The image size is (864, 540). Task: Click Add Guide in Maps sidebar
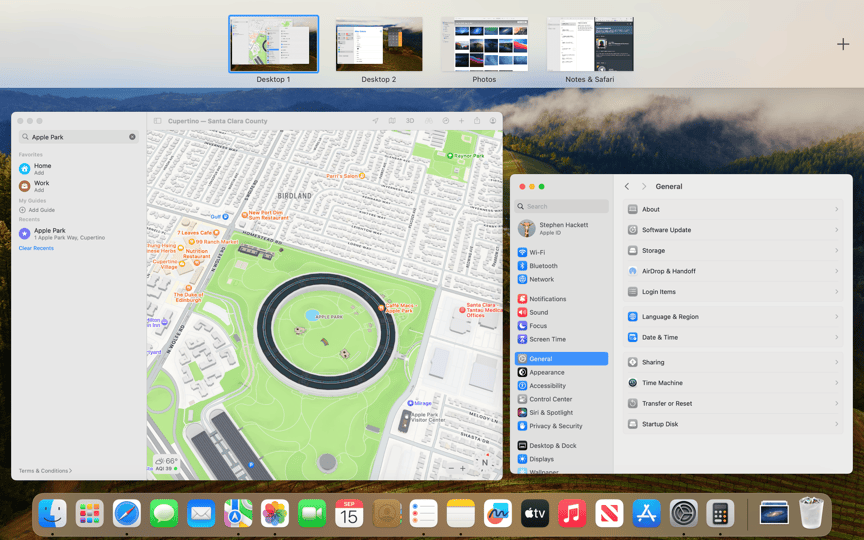[37, 210]
